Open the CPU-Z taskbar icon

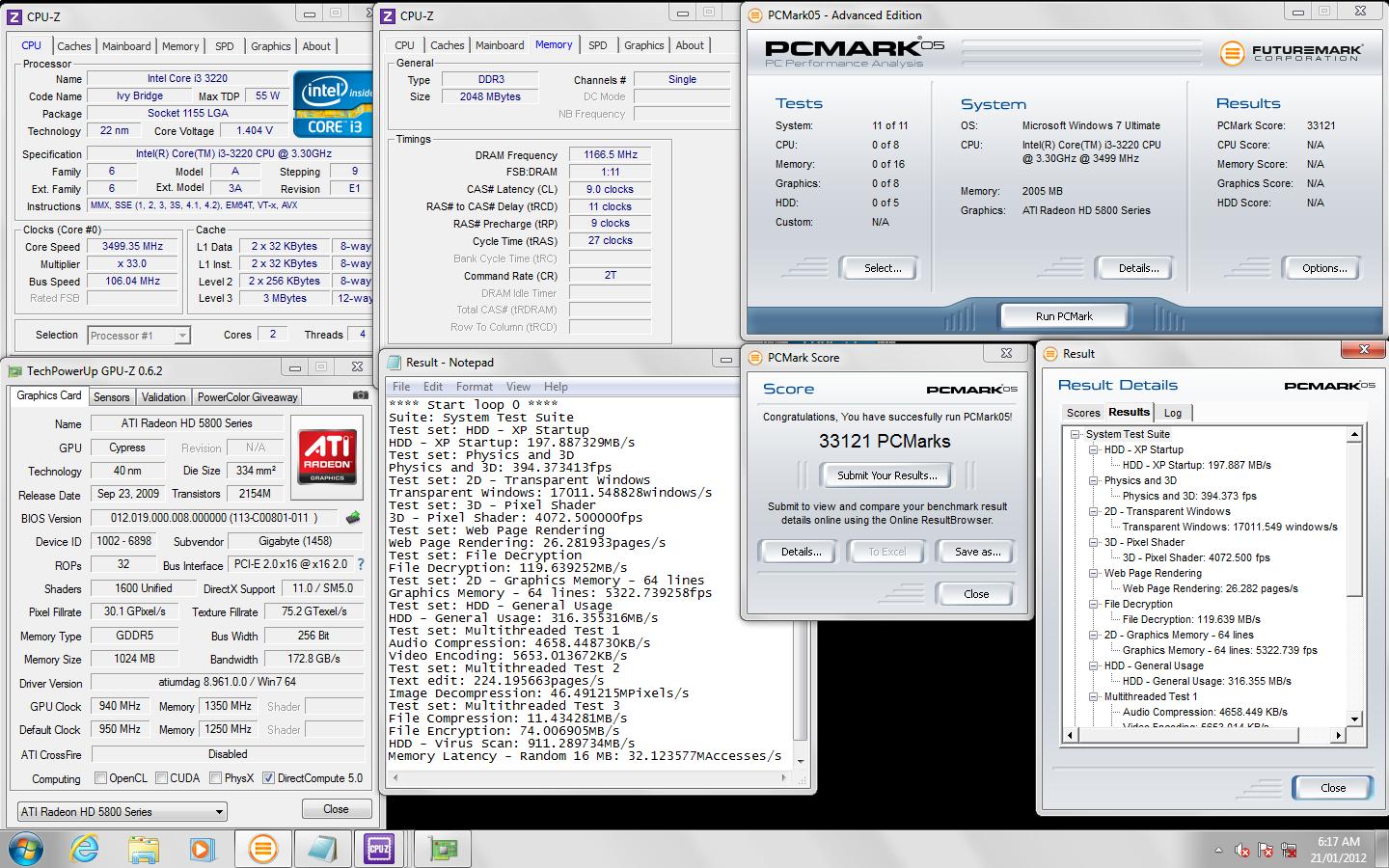[379, 849]
